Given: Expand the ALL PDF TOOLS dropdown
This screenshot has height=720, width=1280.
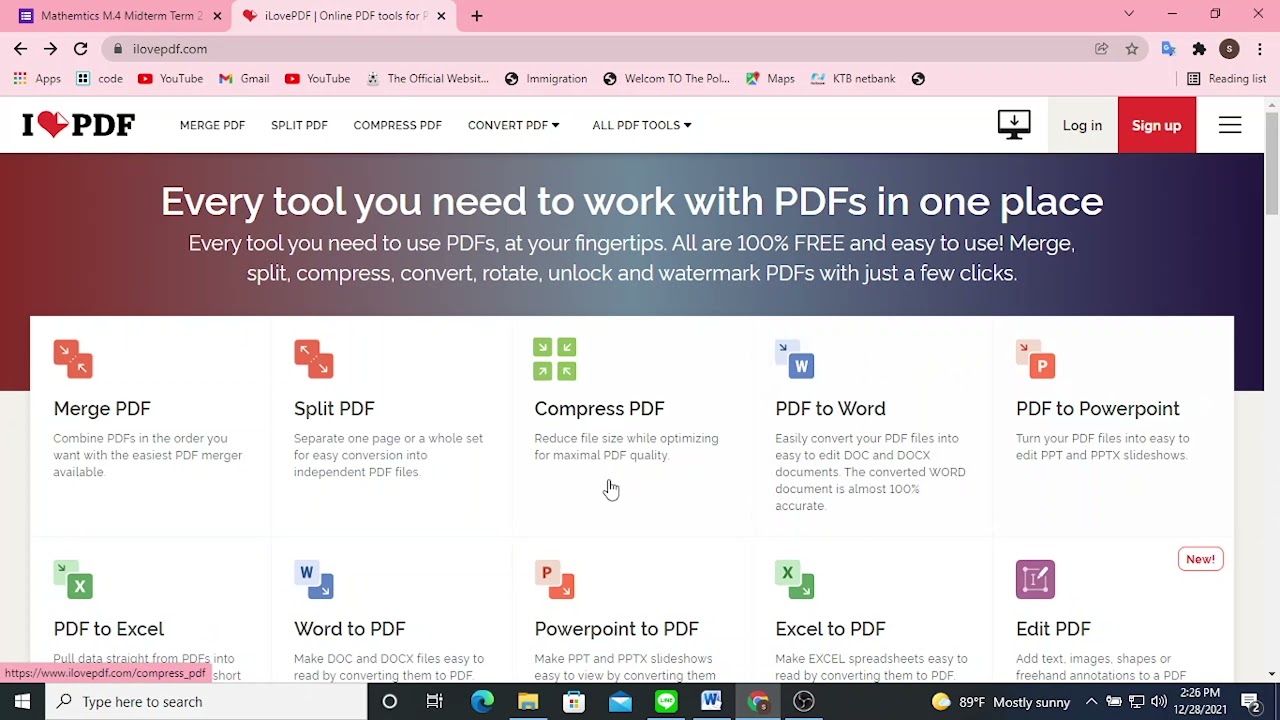Looking at the screenshot, I should click(x=641, y=125).
